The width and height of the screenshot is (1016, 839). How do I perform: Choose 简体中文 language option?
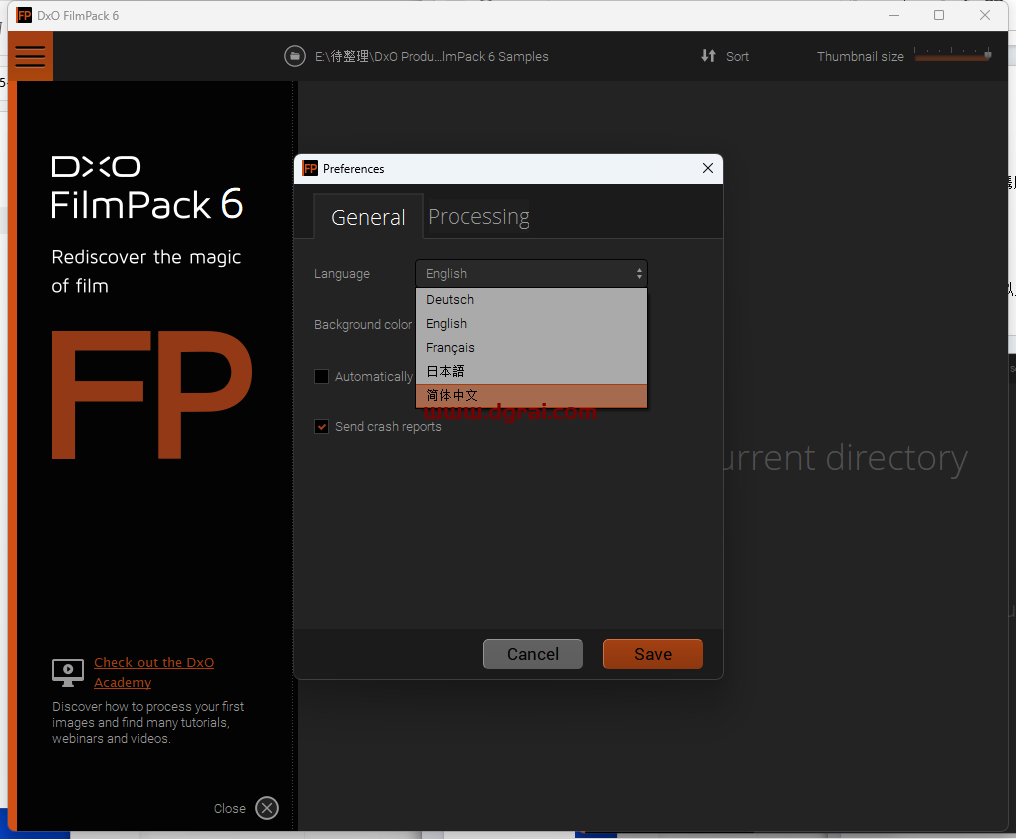pos(531,395)
